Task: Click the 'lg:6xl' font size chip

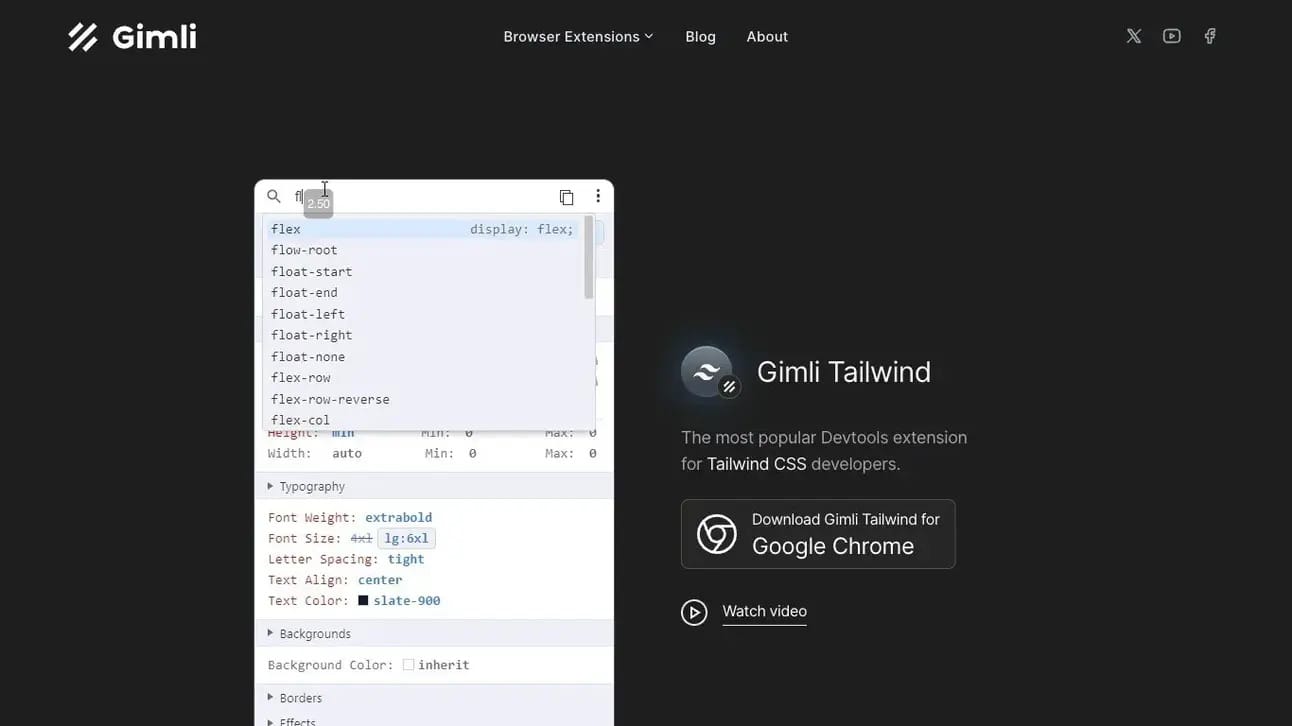Action: tap(406, 538)
